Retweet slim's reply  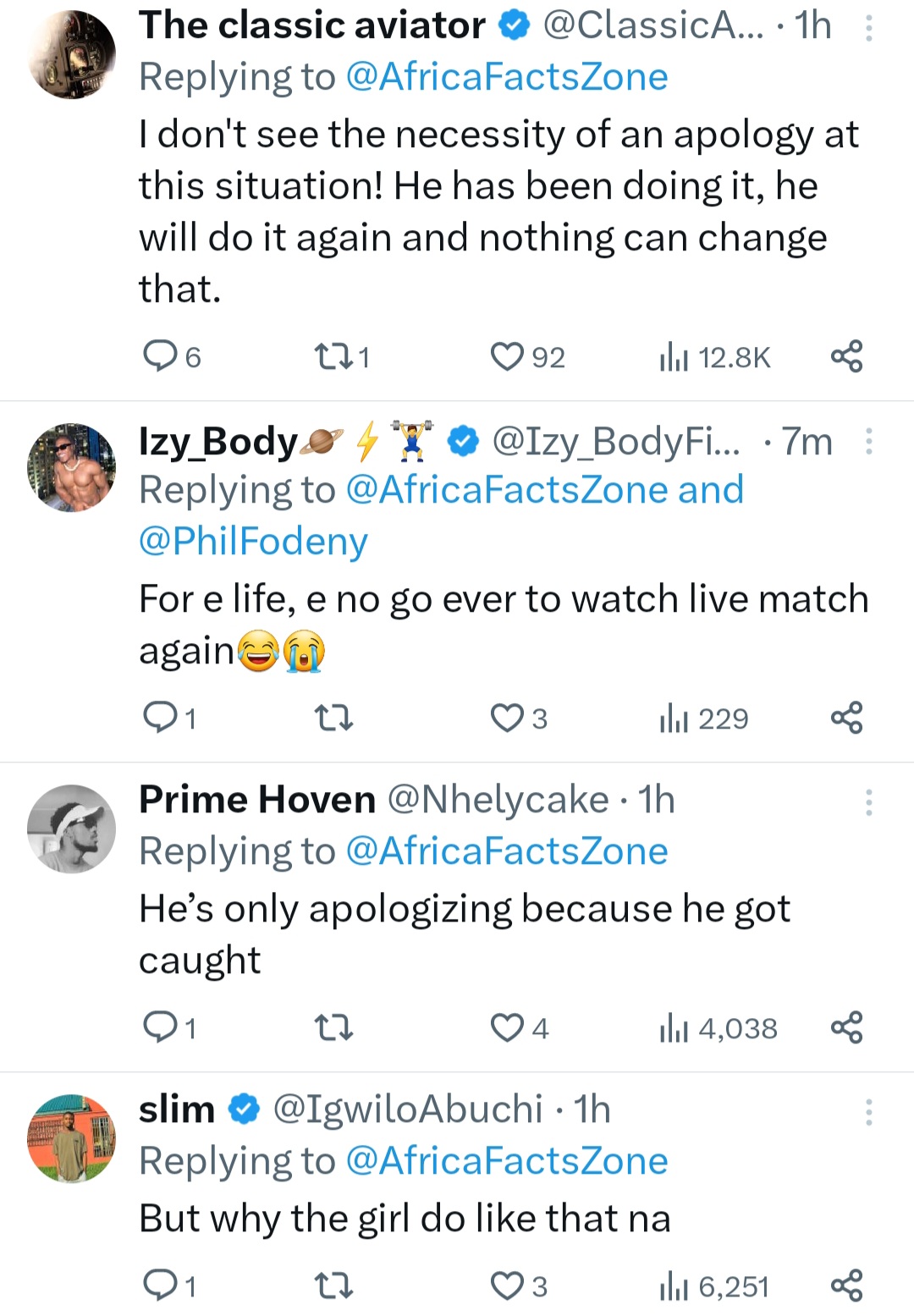tap(333, 1286)
